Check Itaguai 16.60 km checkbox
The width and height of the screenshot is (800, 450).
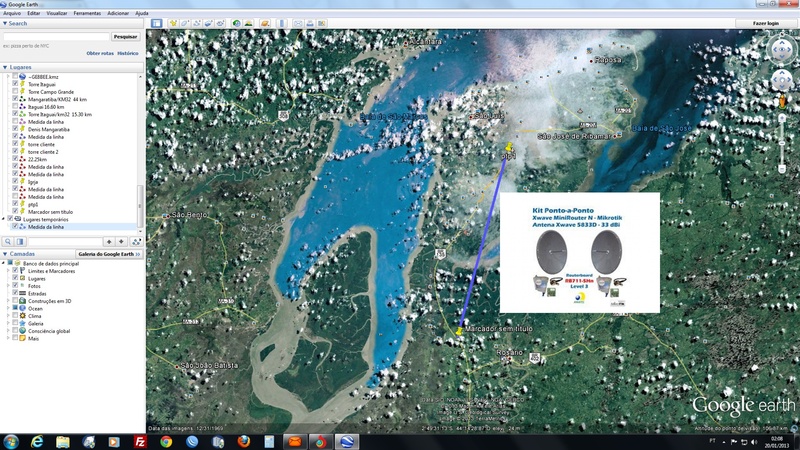15,107
